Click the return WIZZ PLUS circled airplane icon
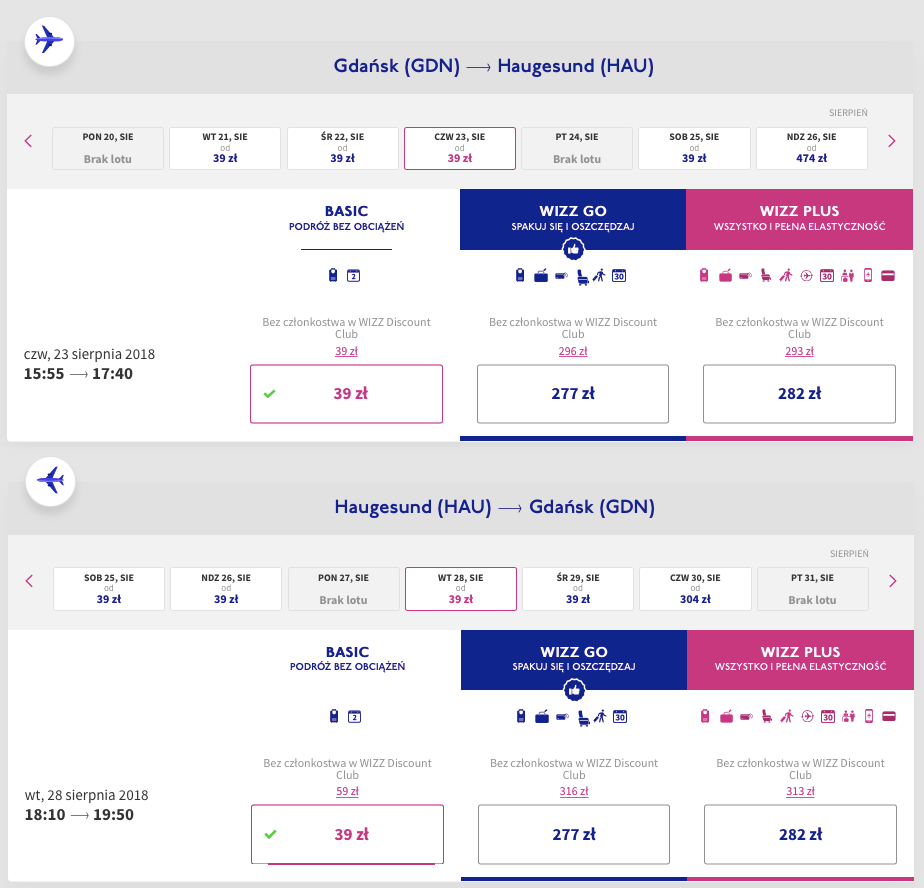The image size is (924, 888). 807,716
